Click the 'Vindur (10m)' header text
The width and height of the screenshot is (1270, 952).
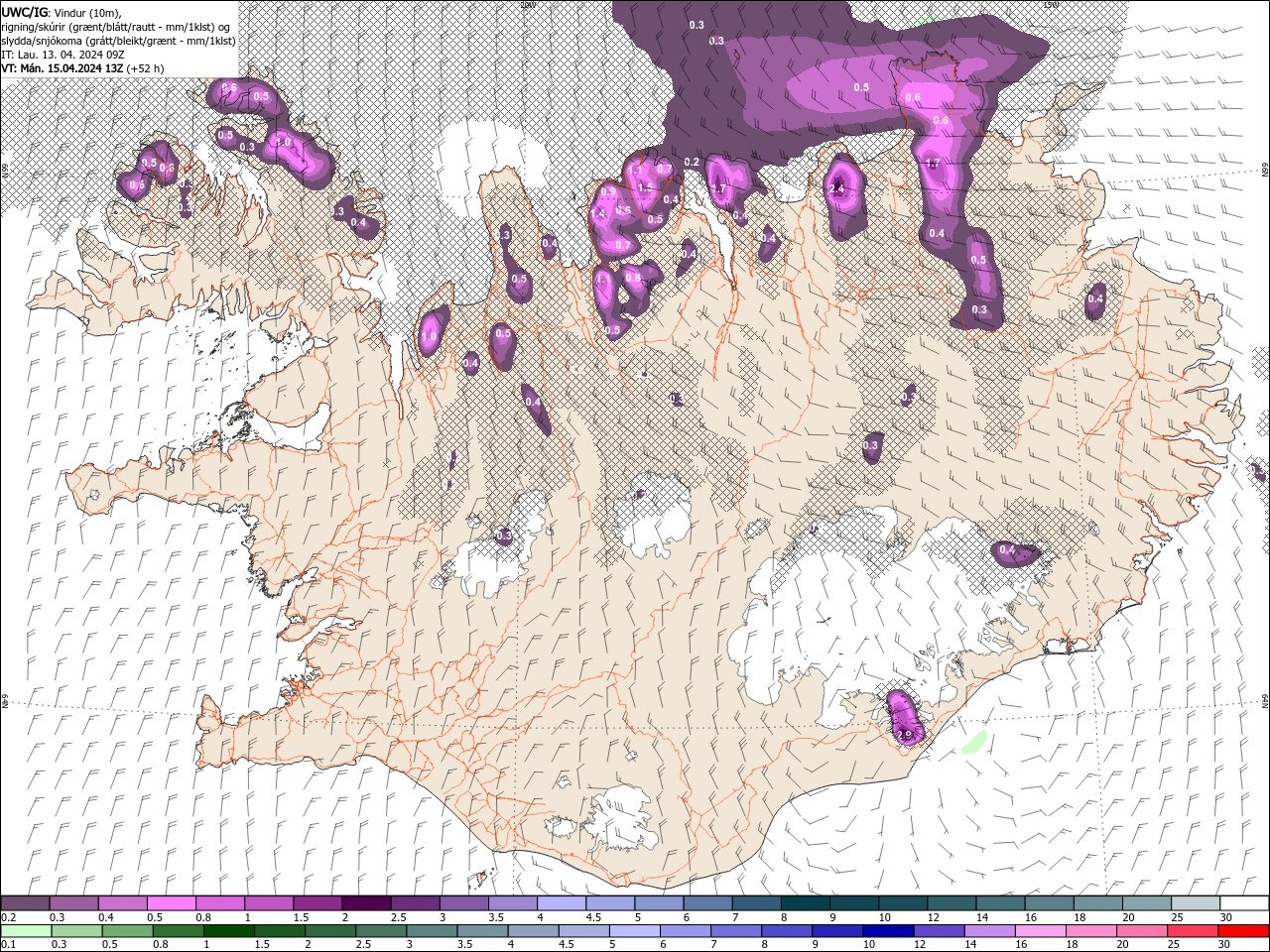click(86, 12)
